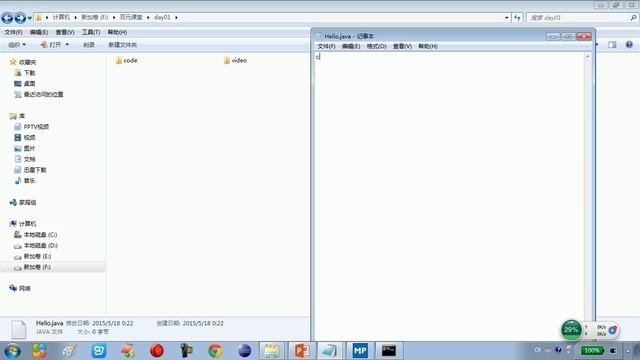
Task: Open Notepad's 编辑(E) menu
Action: pyautogui.click(x=351, y=46)
